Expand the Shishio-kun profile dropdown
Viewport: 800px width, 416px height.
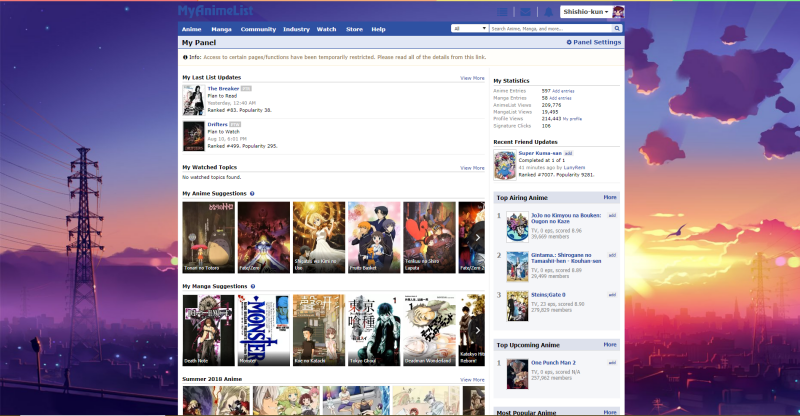tap(583, 12)
